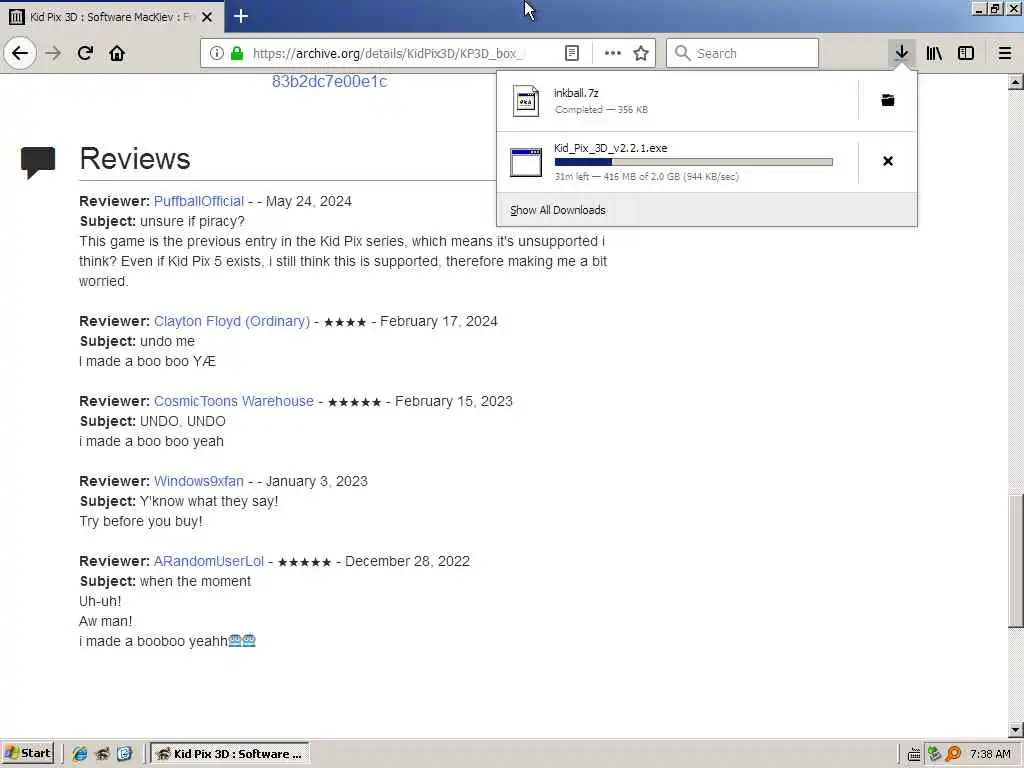1024x768 pixels.
Task: Cancel the Kid_Pix_3D_v2.2.1.exe download
Action: click(x=888, y=161)
